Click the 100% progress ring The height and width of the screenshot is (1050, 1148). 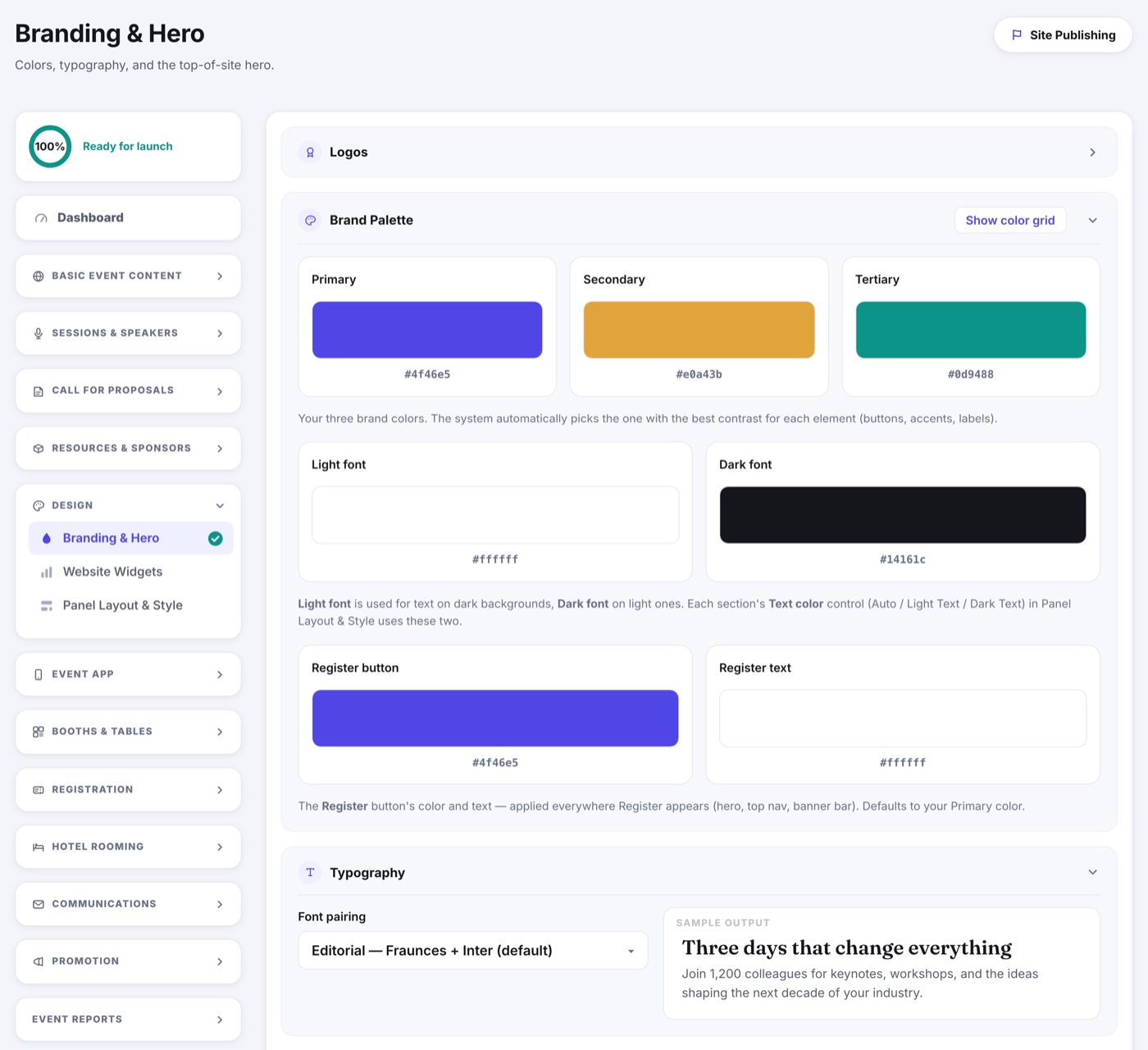click(x=50, y=146)
